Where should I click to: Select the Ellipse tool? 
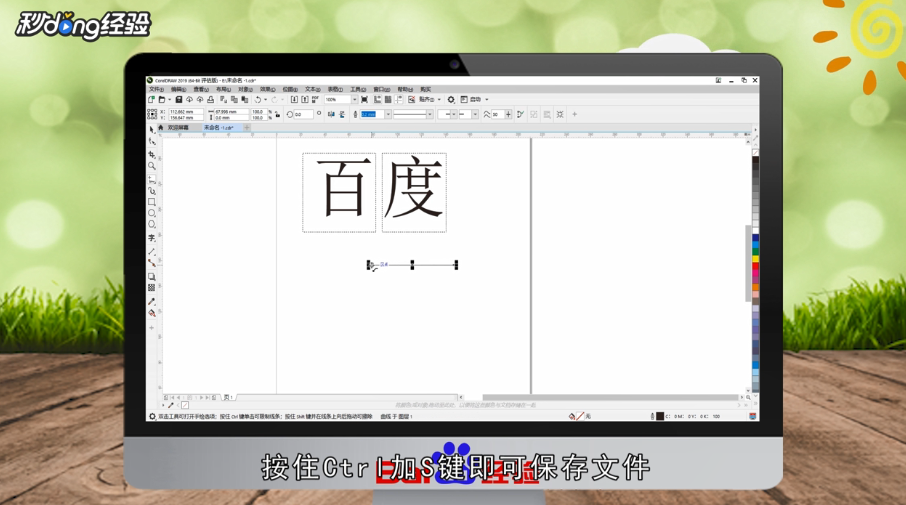[152, 213]
